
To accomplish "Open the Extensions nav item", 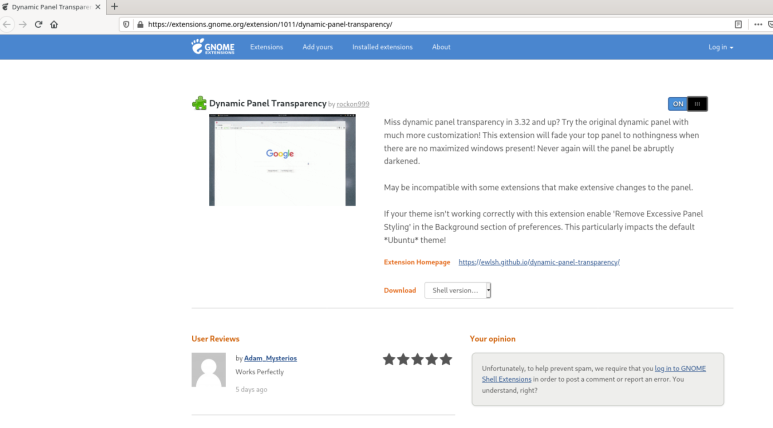I will point(266,47).
